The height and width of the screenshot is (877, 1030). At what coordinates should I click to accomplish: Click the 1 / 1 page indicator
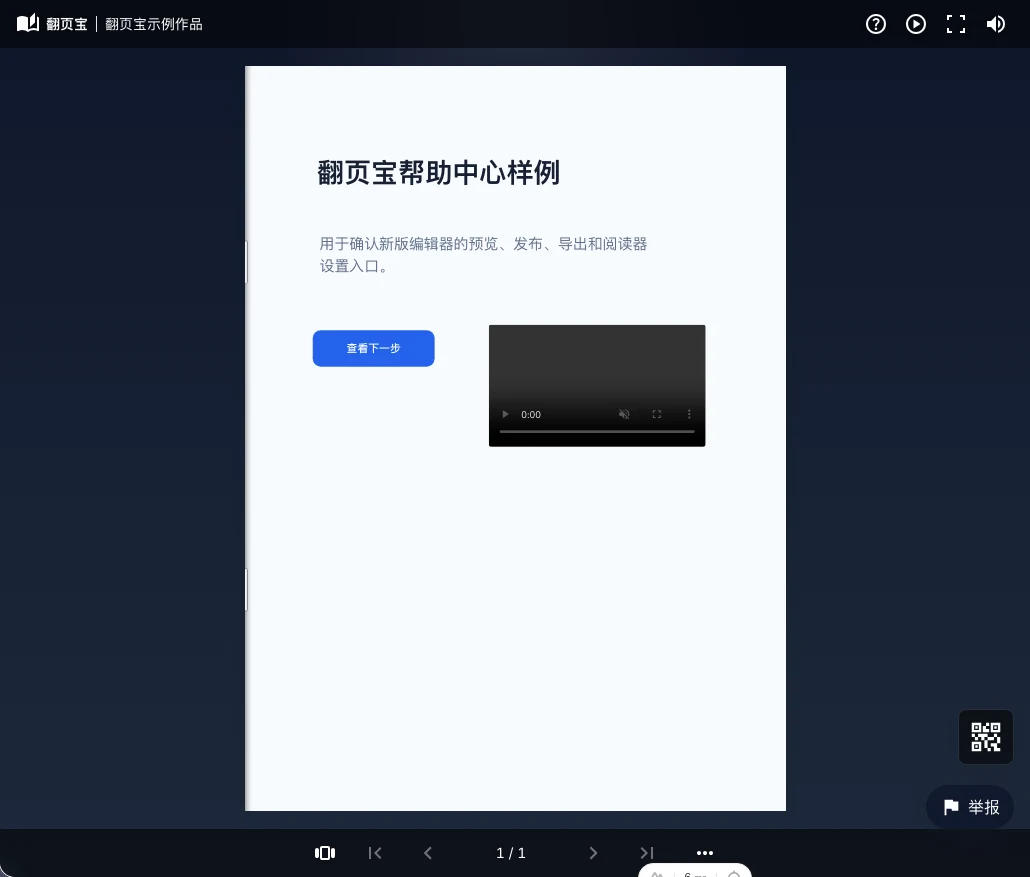(x=510, y=853)
